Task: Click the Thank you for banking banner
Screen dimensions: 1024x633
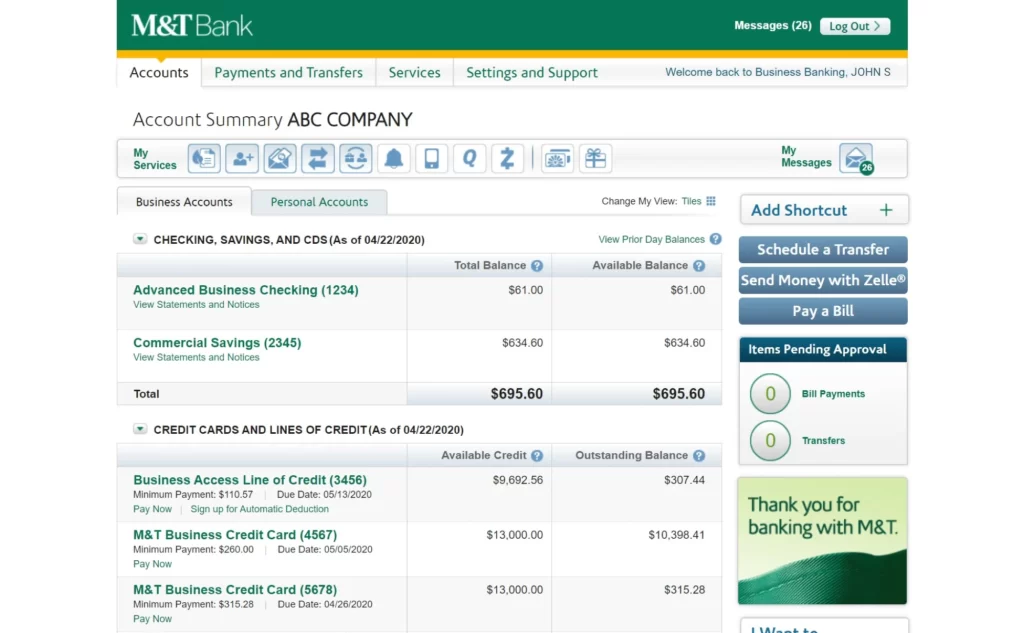Action: point(822,540)
